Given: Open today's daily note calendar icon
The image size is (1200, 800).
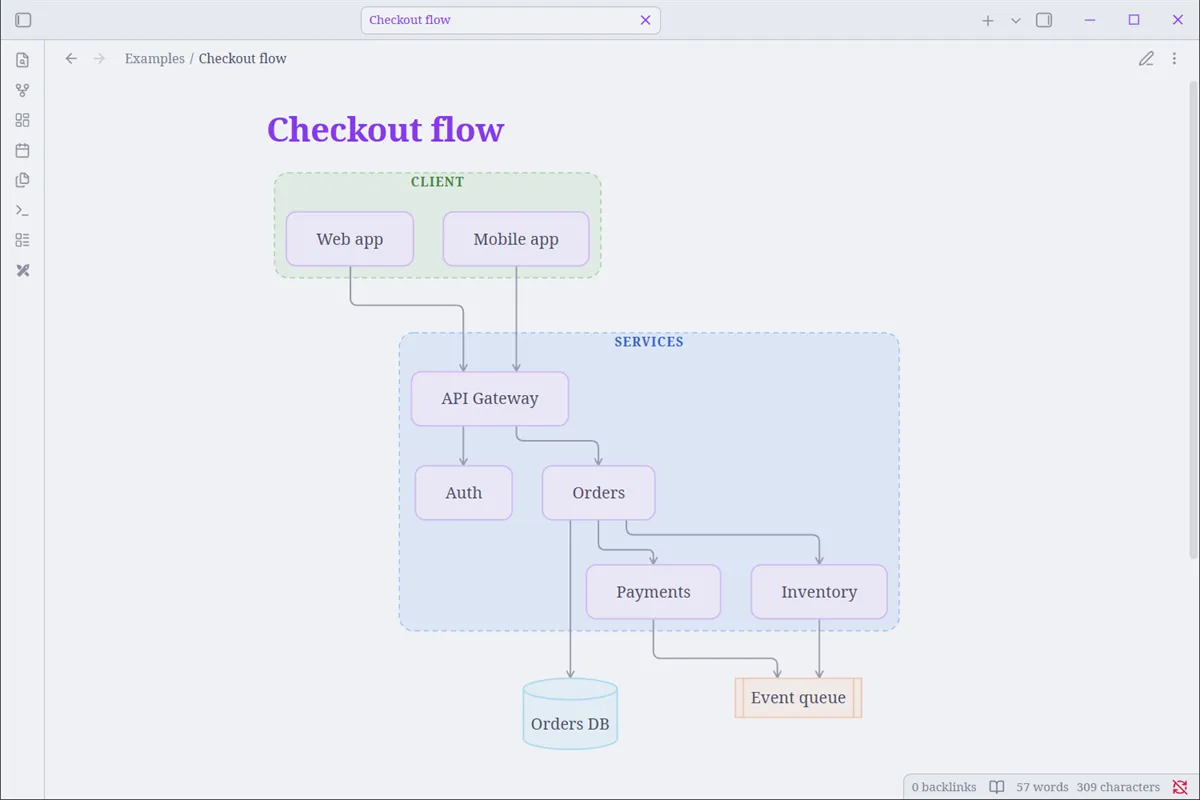Looking at the screenshot, I should (x=22, y=150).
